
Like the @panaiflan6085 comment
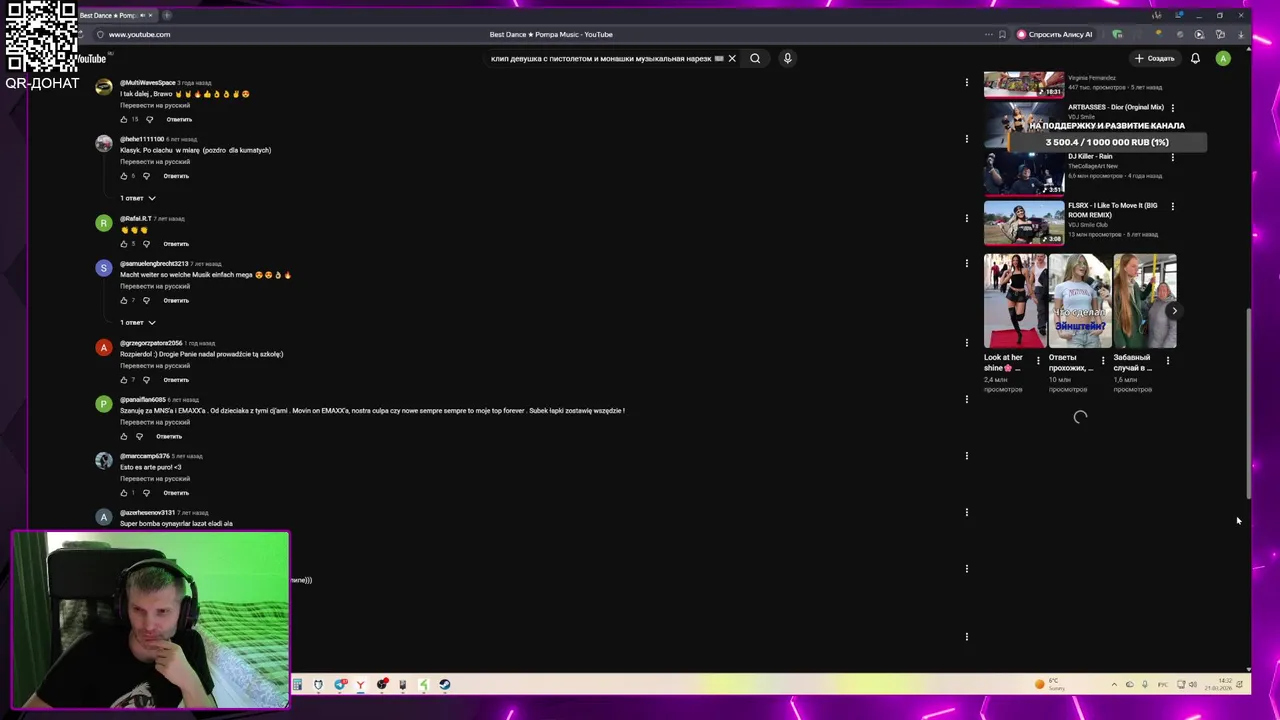click(x=124, y=436)
